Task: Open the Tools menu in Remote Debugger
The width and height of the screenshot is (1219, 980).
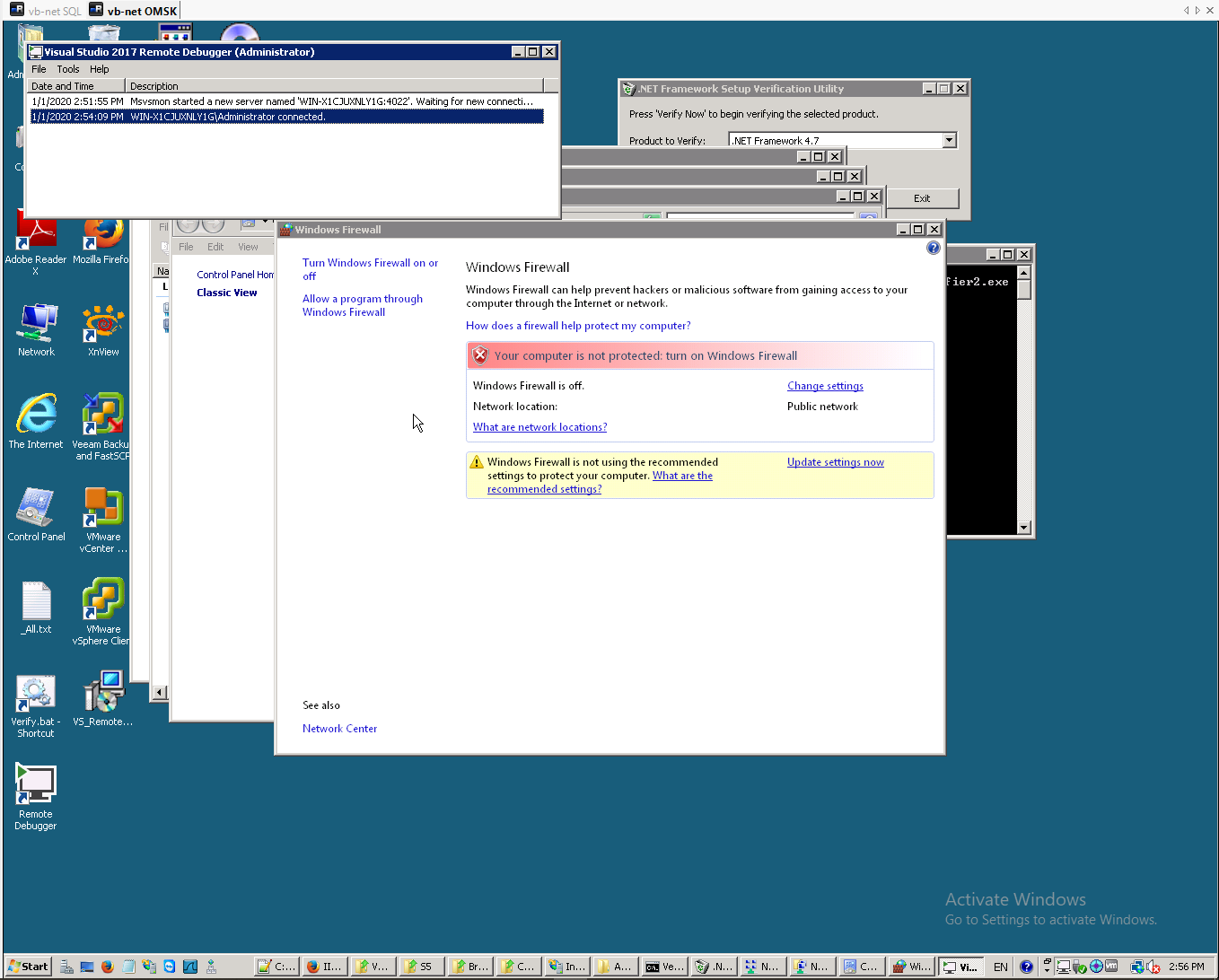Action: pyautogui.click(x=68, y=69)
